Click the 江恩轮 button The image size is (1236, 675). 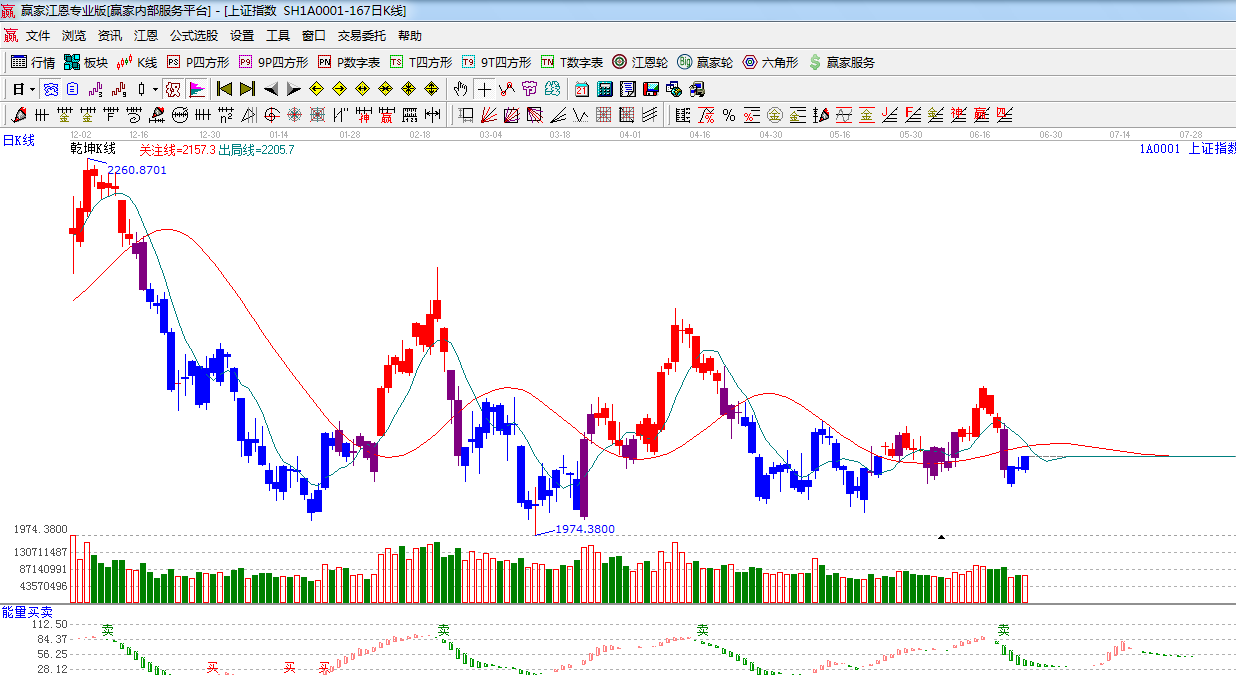640,62
